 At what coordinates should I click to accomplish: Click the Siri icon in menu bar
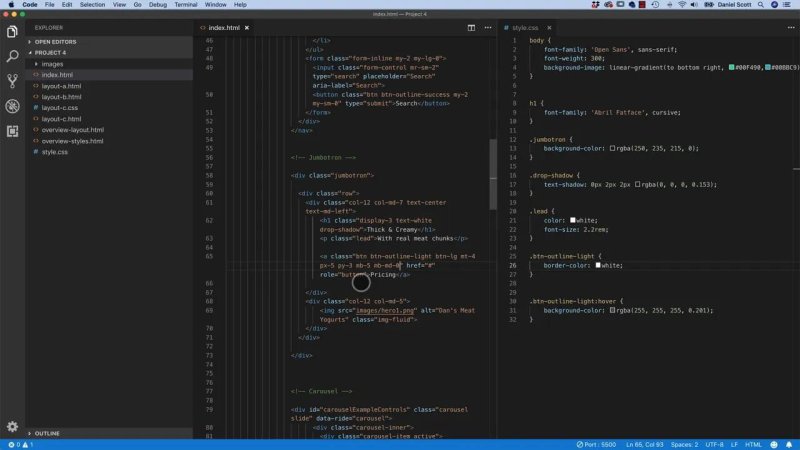[x=774, y=5]
